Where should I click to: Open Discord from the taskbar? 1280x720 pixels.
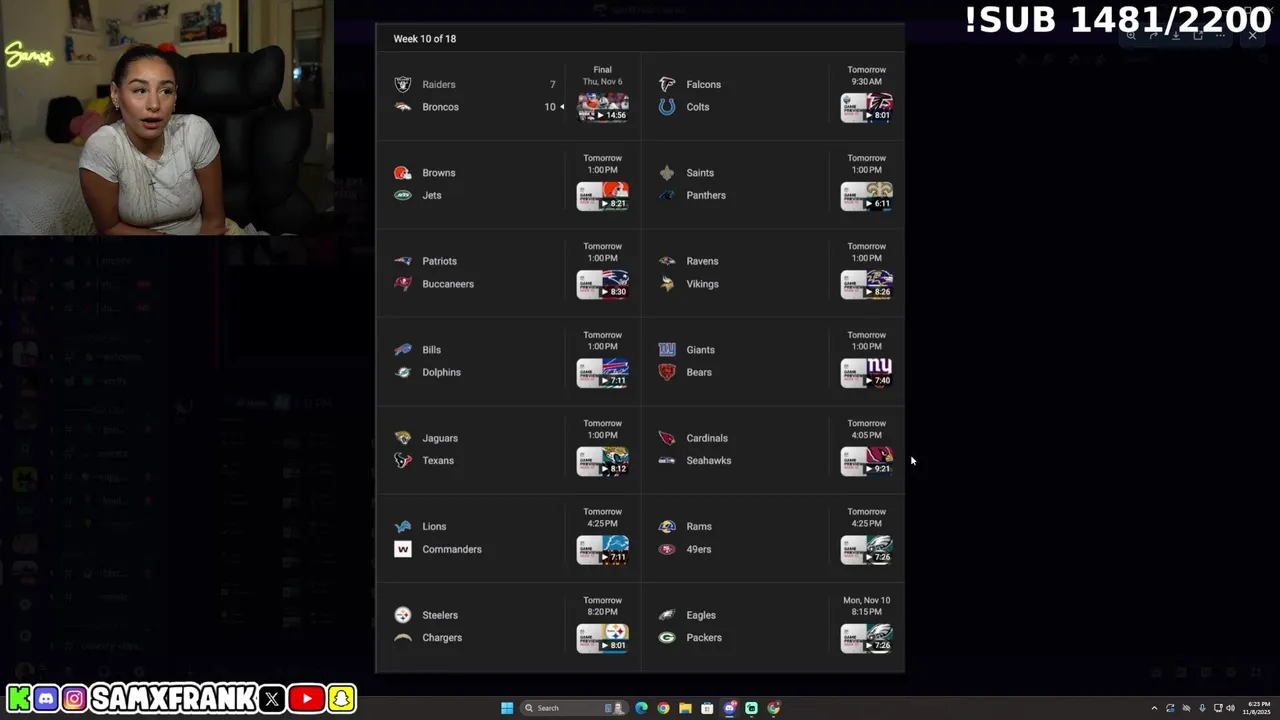pos(730,708)
